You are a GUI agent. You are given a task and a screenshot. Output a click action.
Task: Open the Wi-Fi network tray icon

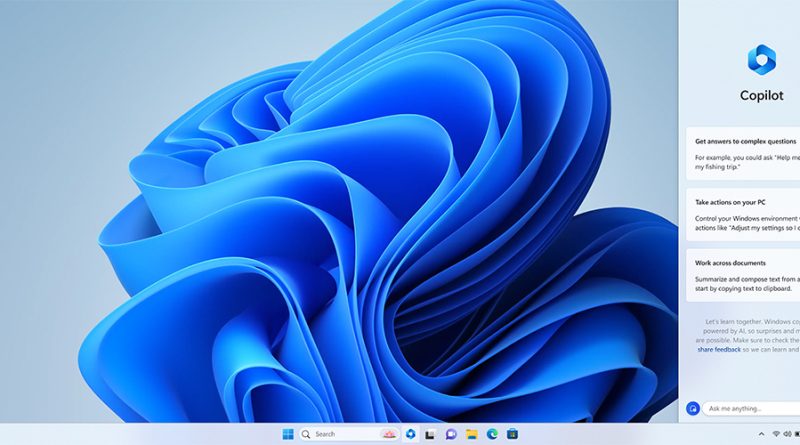(776, 434)
